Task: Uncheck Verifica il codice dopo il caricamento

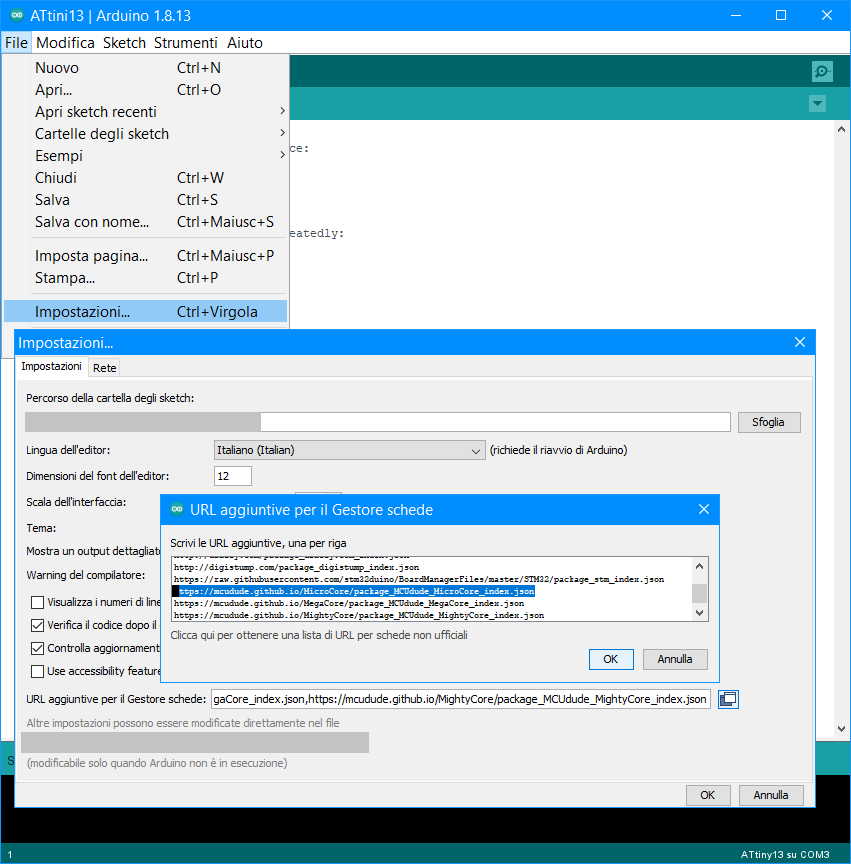Action: 37,625
